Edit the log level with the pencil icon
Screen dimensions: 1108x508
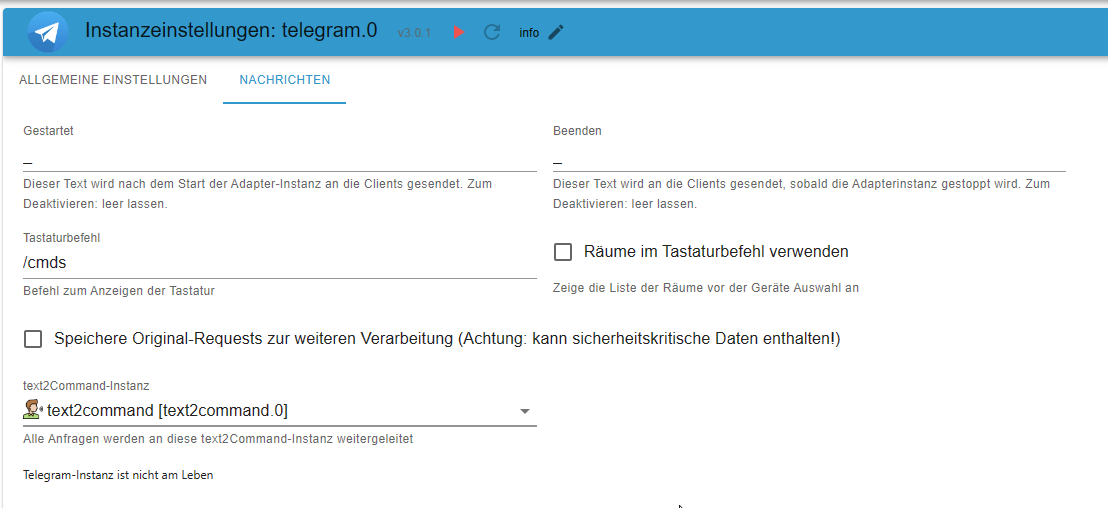pyautogui.click(x=557, y=32)
